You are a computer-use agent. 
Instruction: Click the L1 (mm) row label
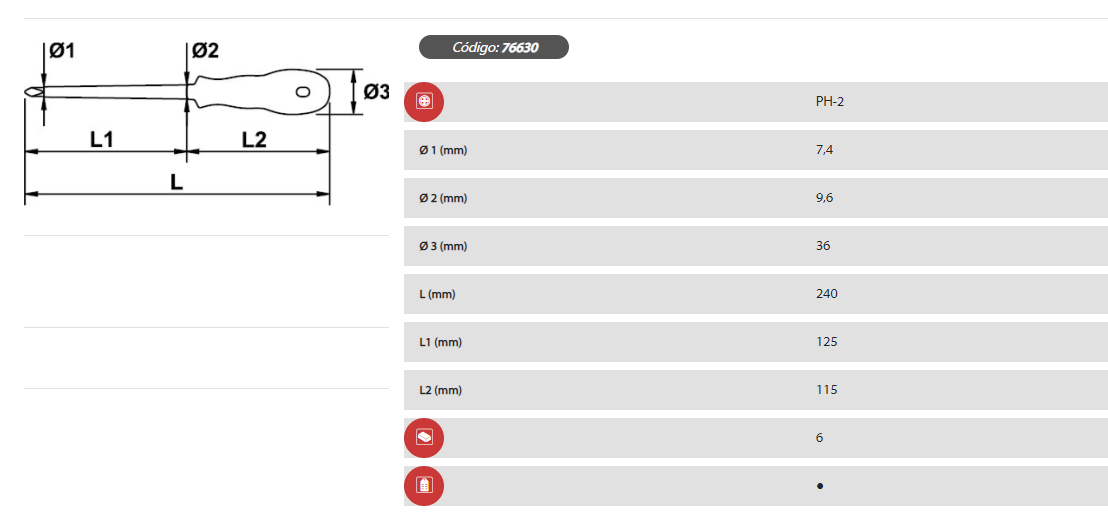tap(440, 342)
